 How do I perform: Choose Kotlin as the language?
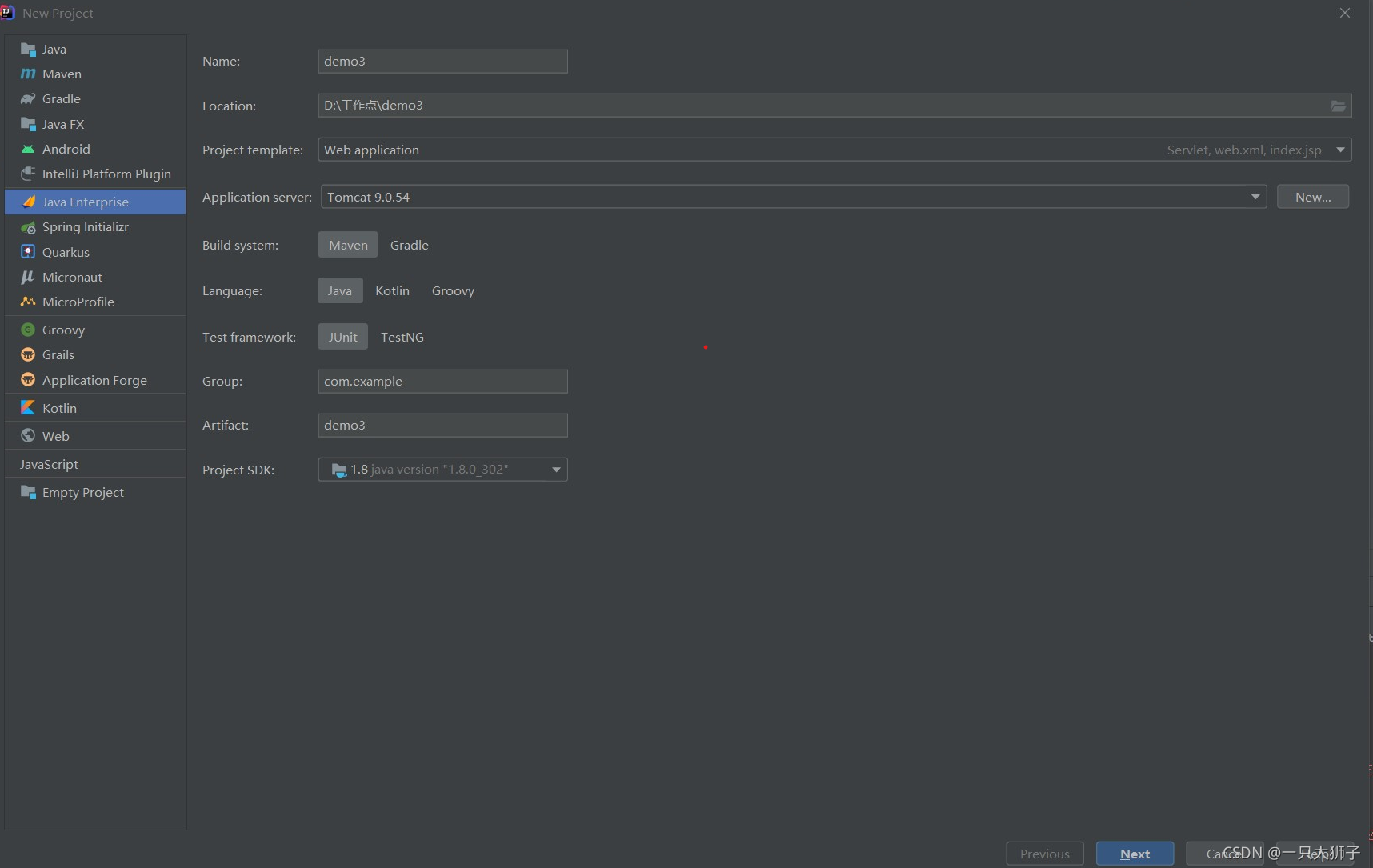pyautogui.click(x=393, y=290)
